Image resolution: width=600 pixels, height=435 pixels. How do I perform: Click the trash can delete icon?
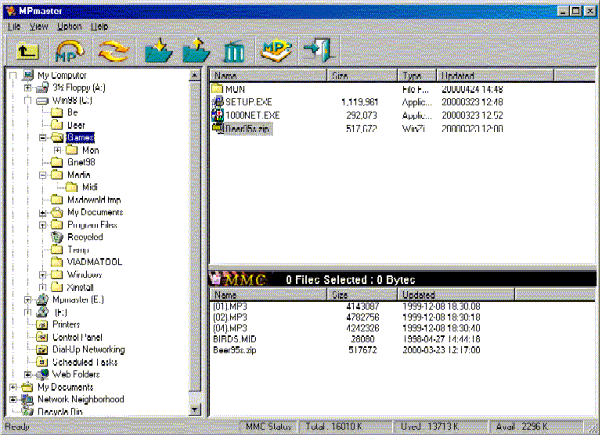tap(234, 49)
